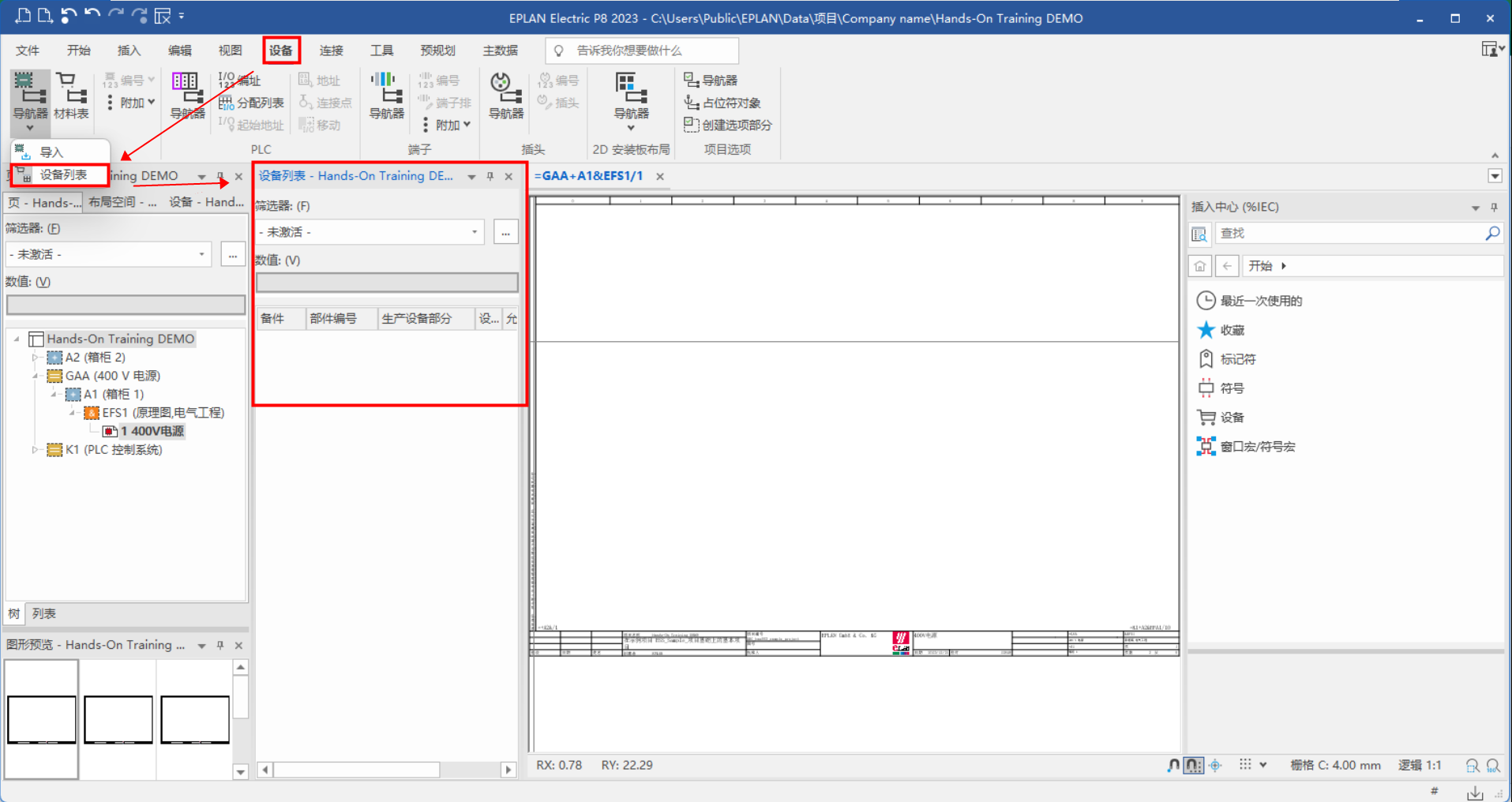
Task: Pin the 插入中心 panel
Action: coord(1494,207)
